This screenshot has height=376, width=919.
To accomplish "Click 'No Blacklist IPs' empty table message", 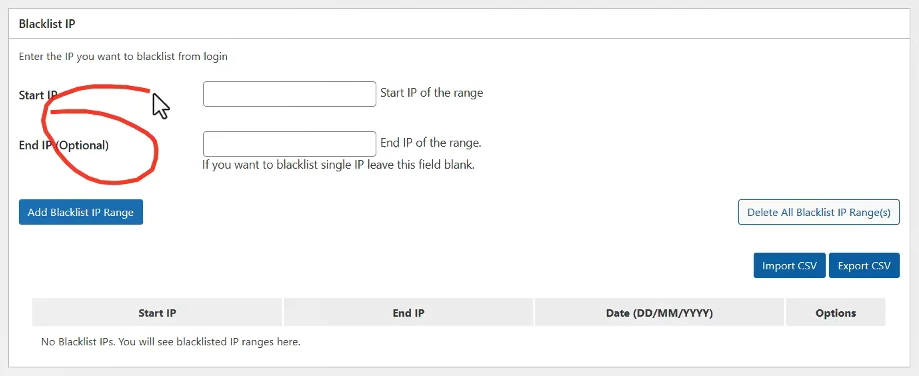I will tap(171, 341).
